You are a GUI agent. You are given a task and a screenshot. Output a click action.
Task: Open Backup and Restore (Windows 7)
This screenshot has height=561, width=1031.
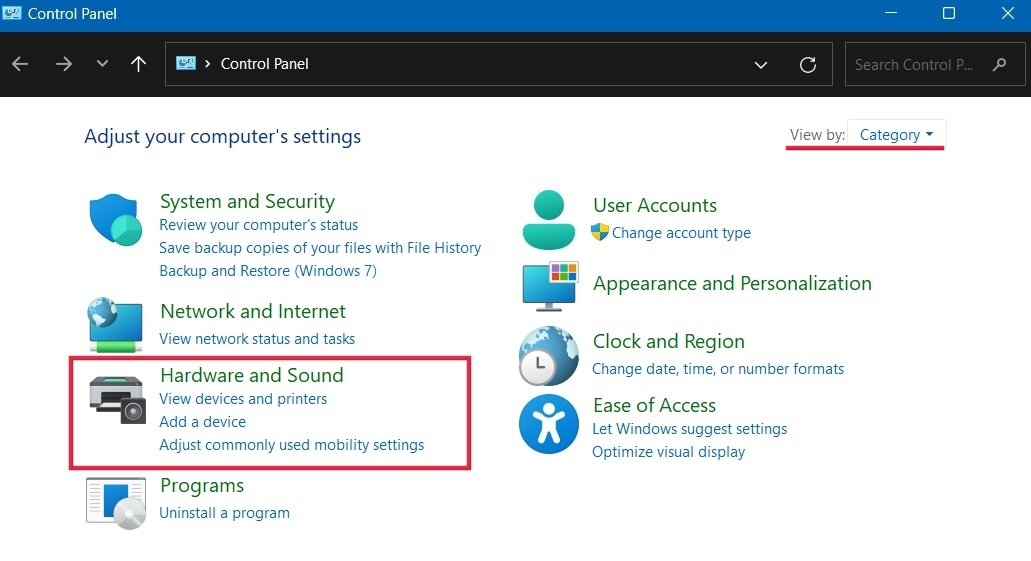268,271
